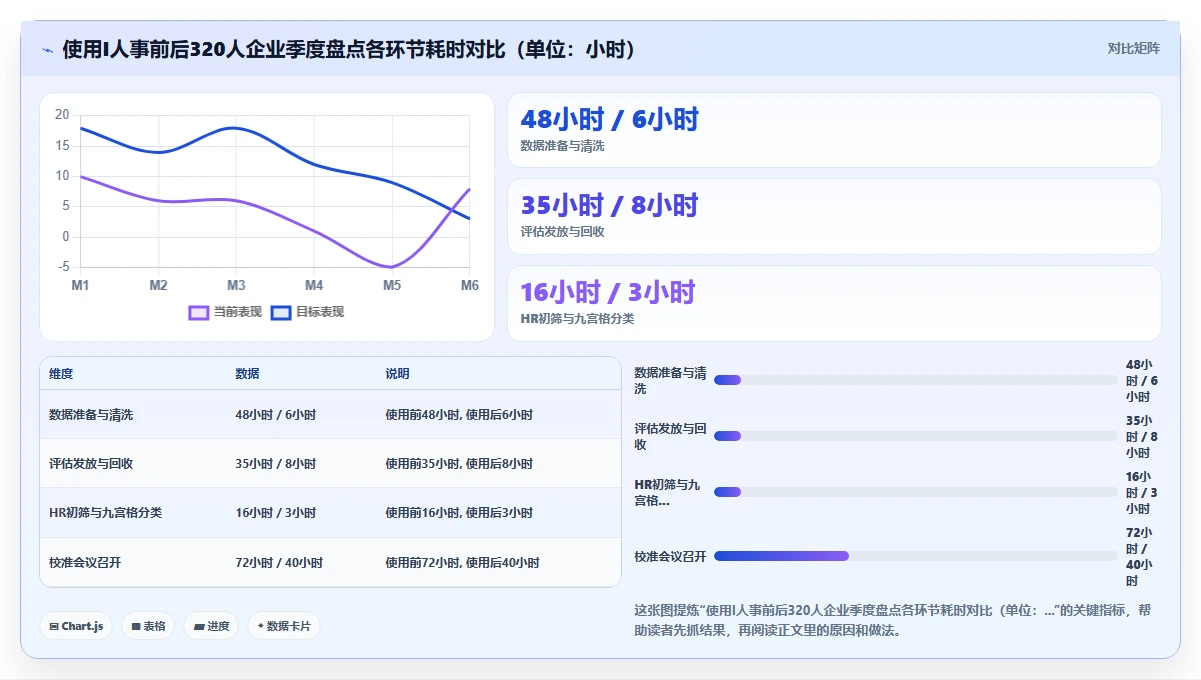Open the 48小时 / 6小时 data card

(834, 130)
